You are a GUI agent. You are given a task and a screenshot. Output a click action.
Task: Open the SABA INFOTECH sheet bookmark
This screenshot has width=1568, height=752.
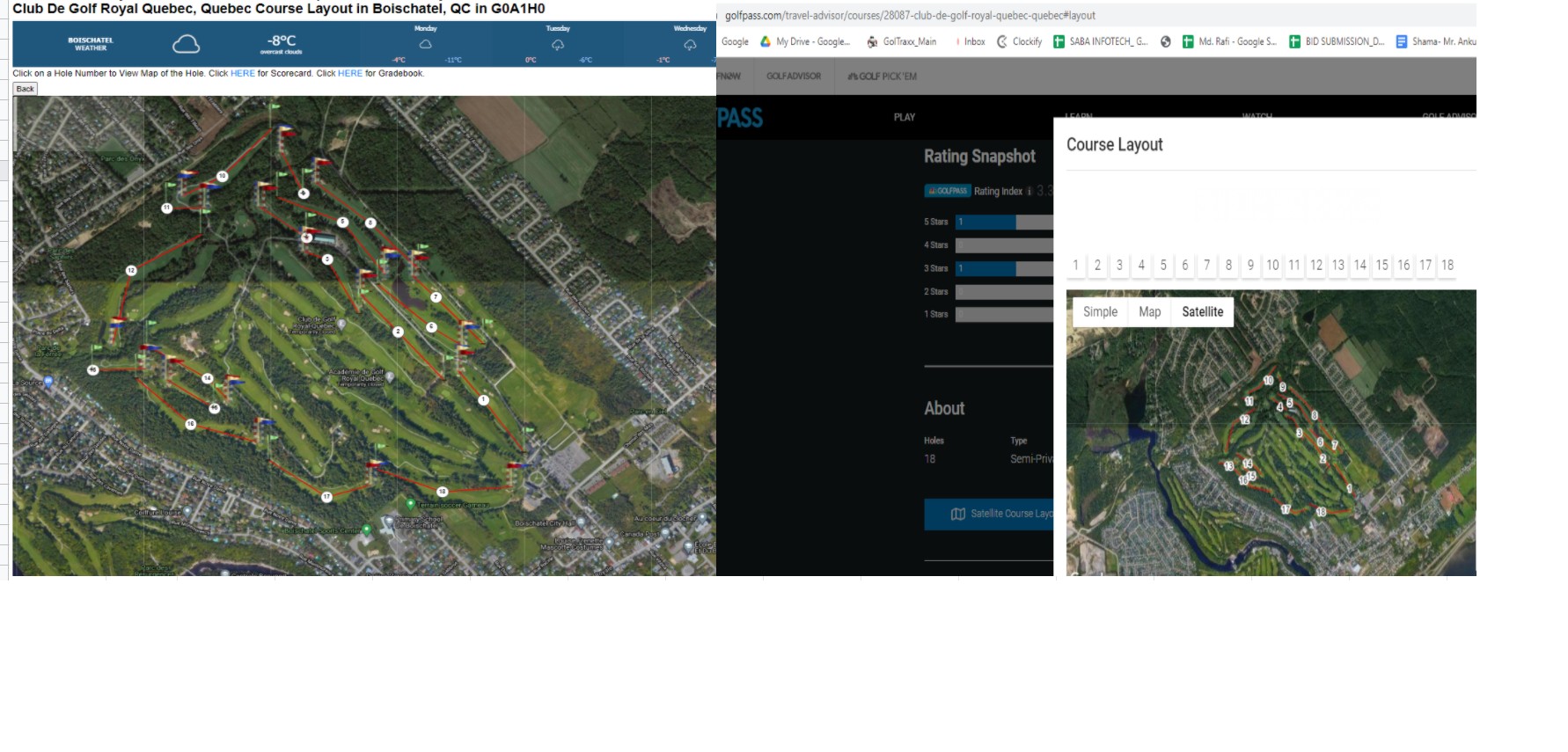click(1101, 41)
